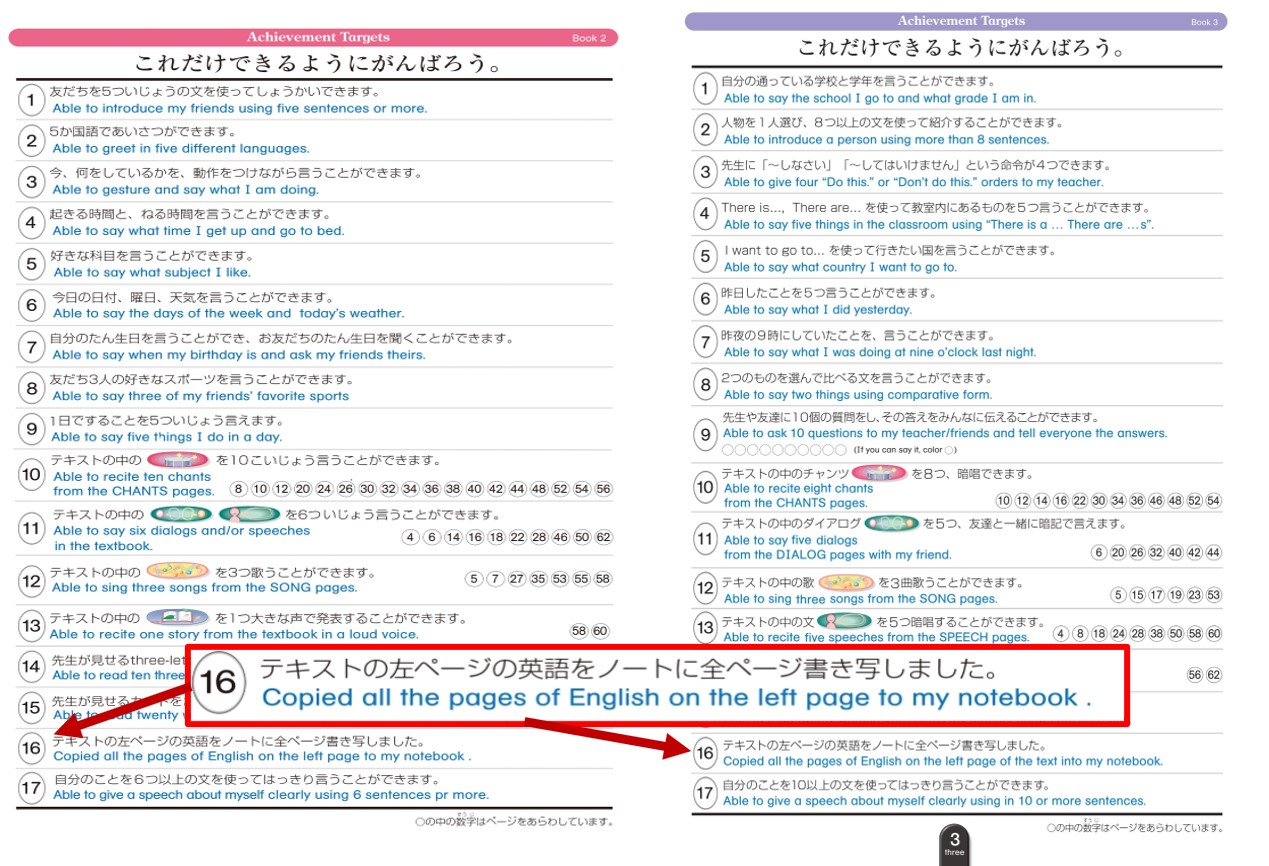The height and width of the screenshot is (866, 1269).
Task: Click circled number 2 on the Book 3 page
Action: click(705, 131)
